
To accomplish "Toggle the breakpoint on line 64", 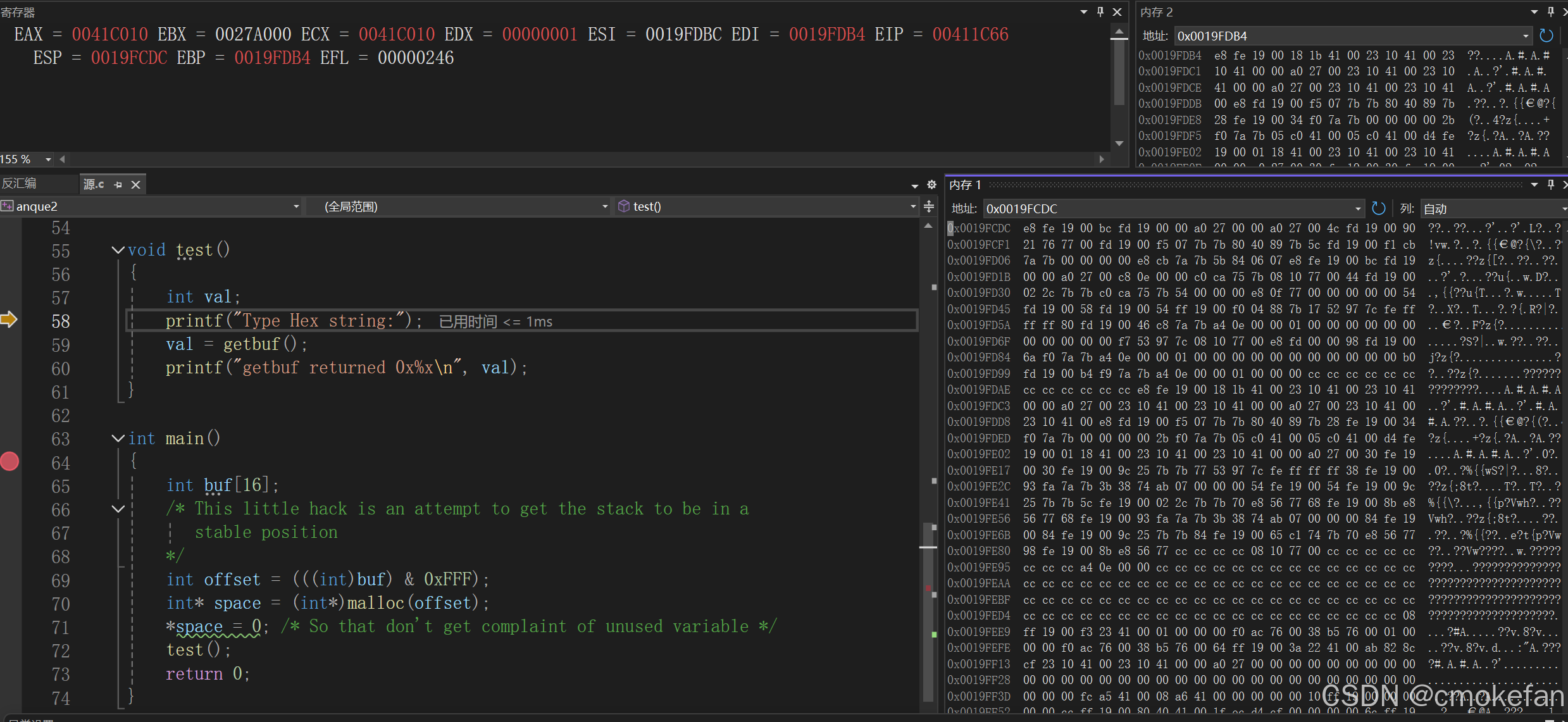I will 9,462.
